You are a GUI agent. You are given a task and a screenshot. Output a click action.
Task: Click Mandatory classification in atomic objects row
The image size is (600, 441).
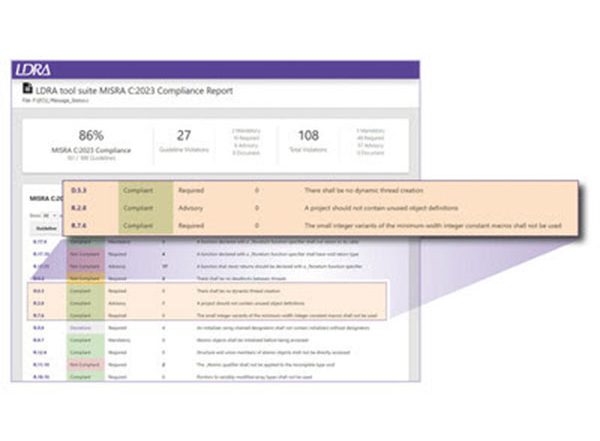tap(119, 340)
